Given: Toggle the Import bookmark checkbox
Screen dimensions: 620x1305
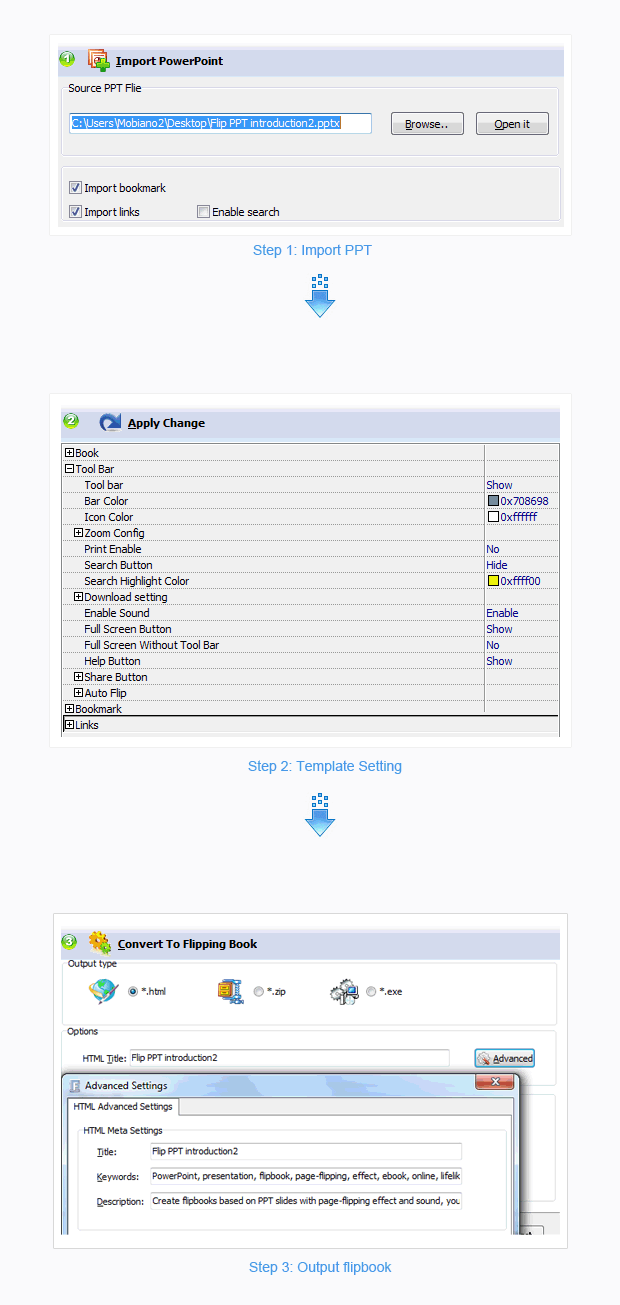Looking at the screenshot, I should coord(75,188).
